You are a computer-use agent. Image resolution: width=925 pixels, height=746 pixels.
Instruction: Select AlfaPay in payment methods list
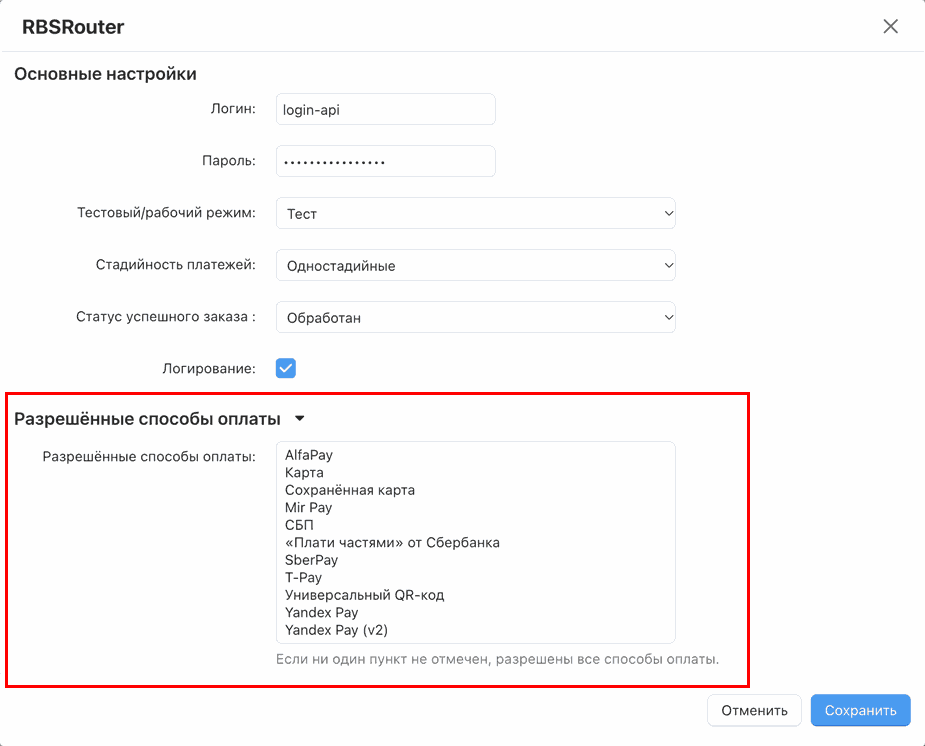click(475, 455)
